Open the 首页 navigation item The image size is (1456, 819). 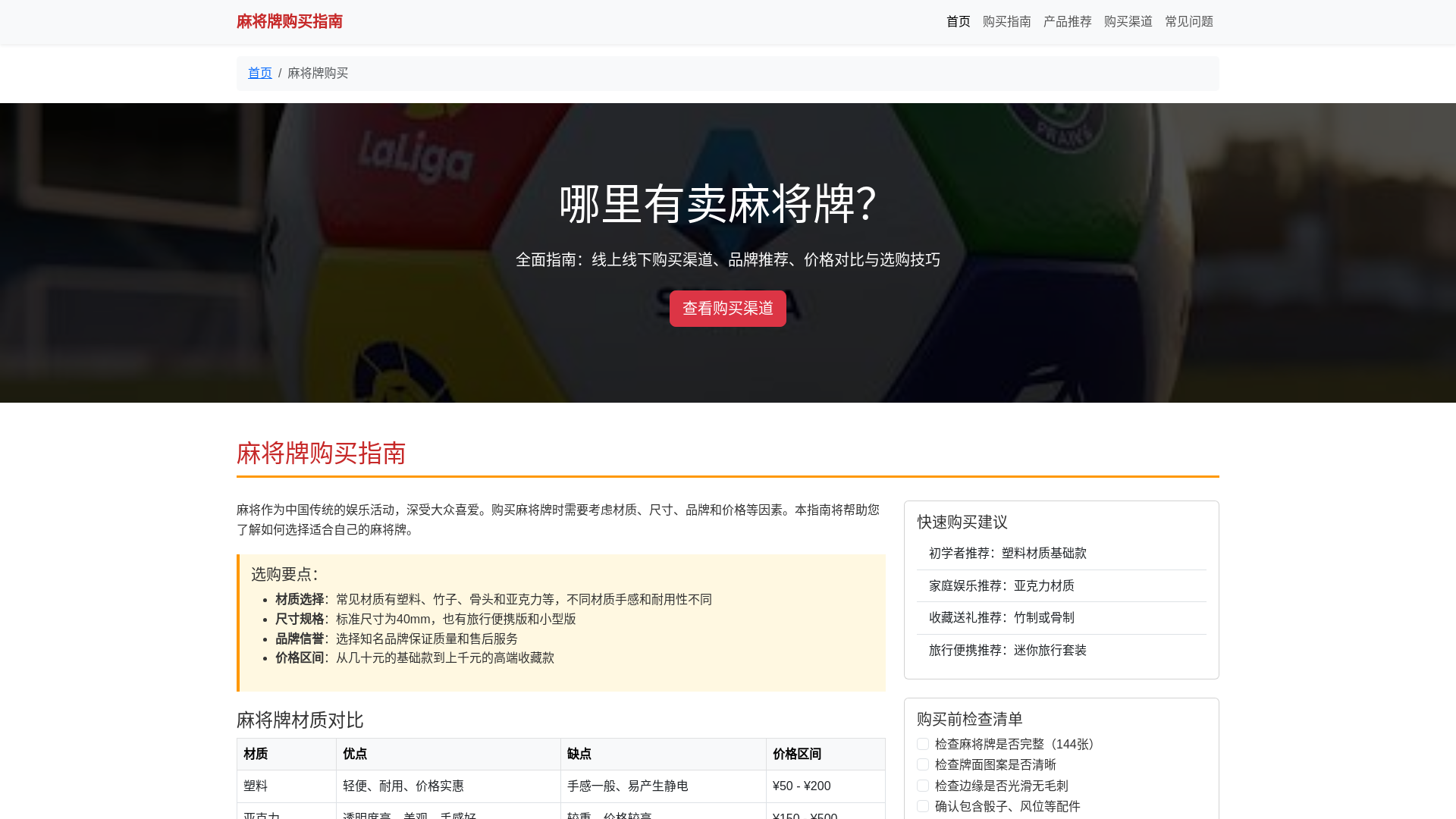click(958, 21)
